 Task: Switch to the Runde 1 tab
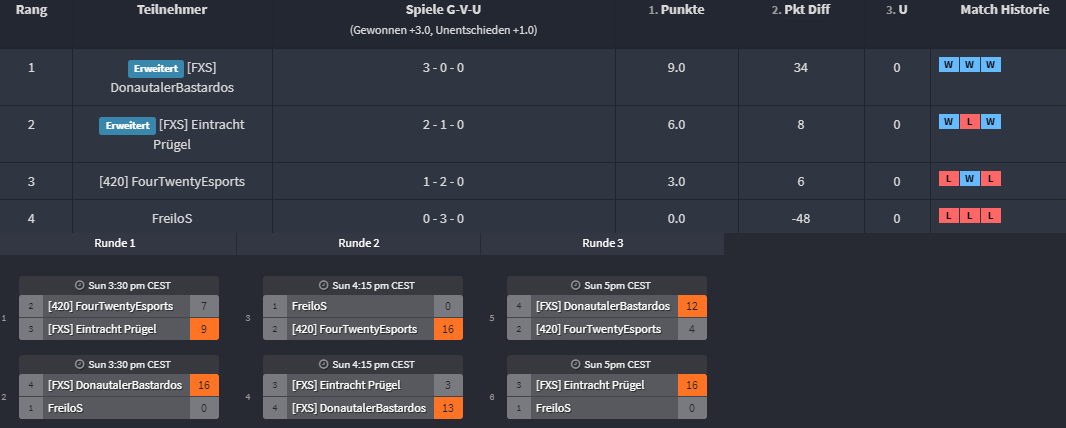[x=115, y=243]
